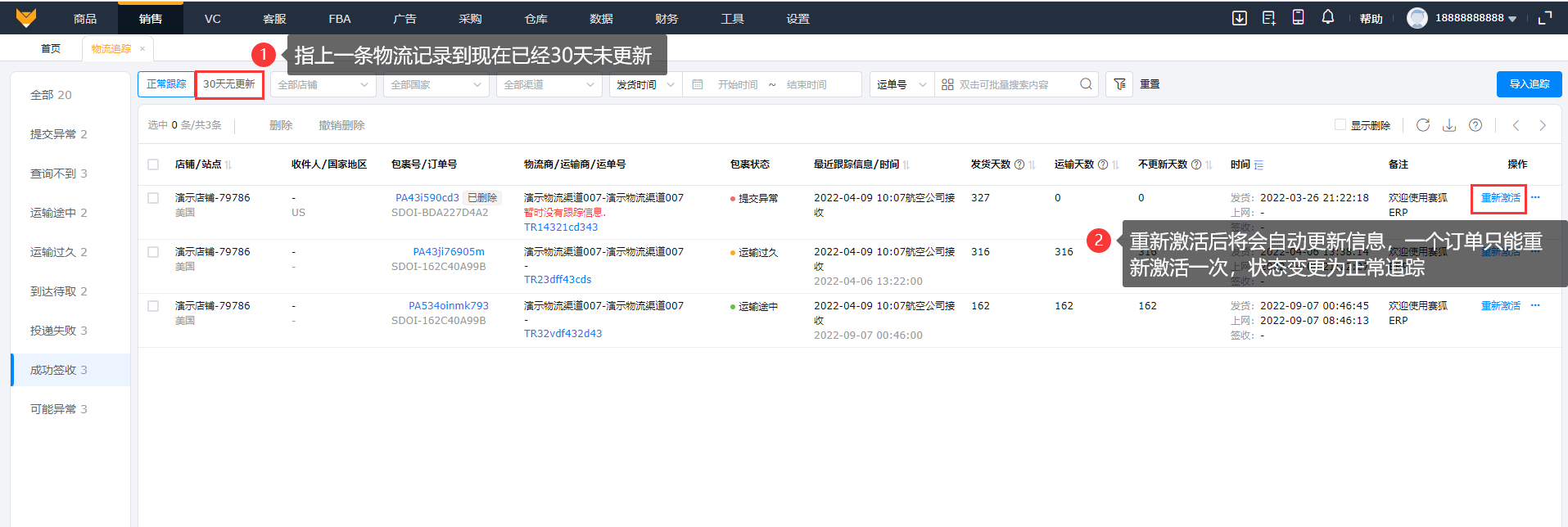Click the search magnifier icon
Screen dimensions: 1568x527
pos(1086,84)
